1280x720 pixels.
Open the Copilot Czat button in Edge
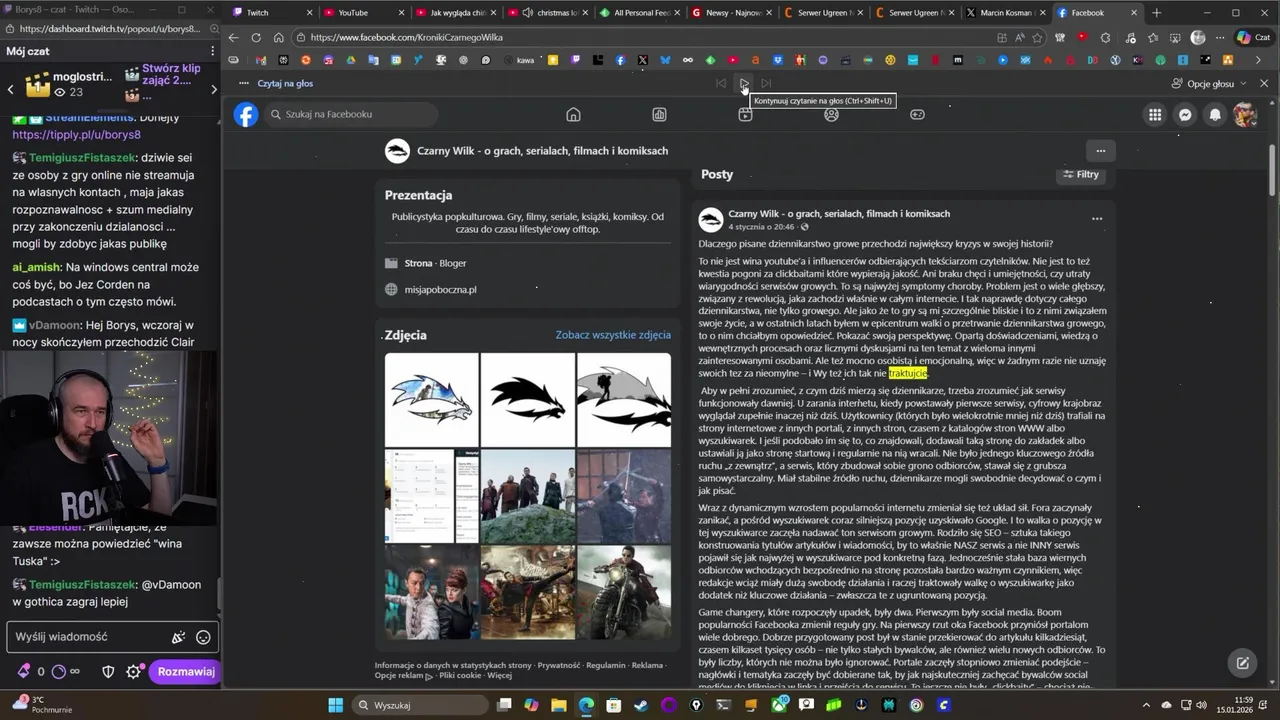1253,37
